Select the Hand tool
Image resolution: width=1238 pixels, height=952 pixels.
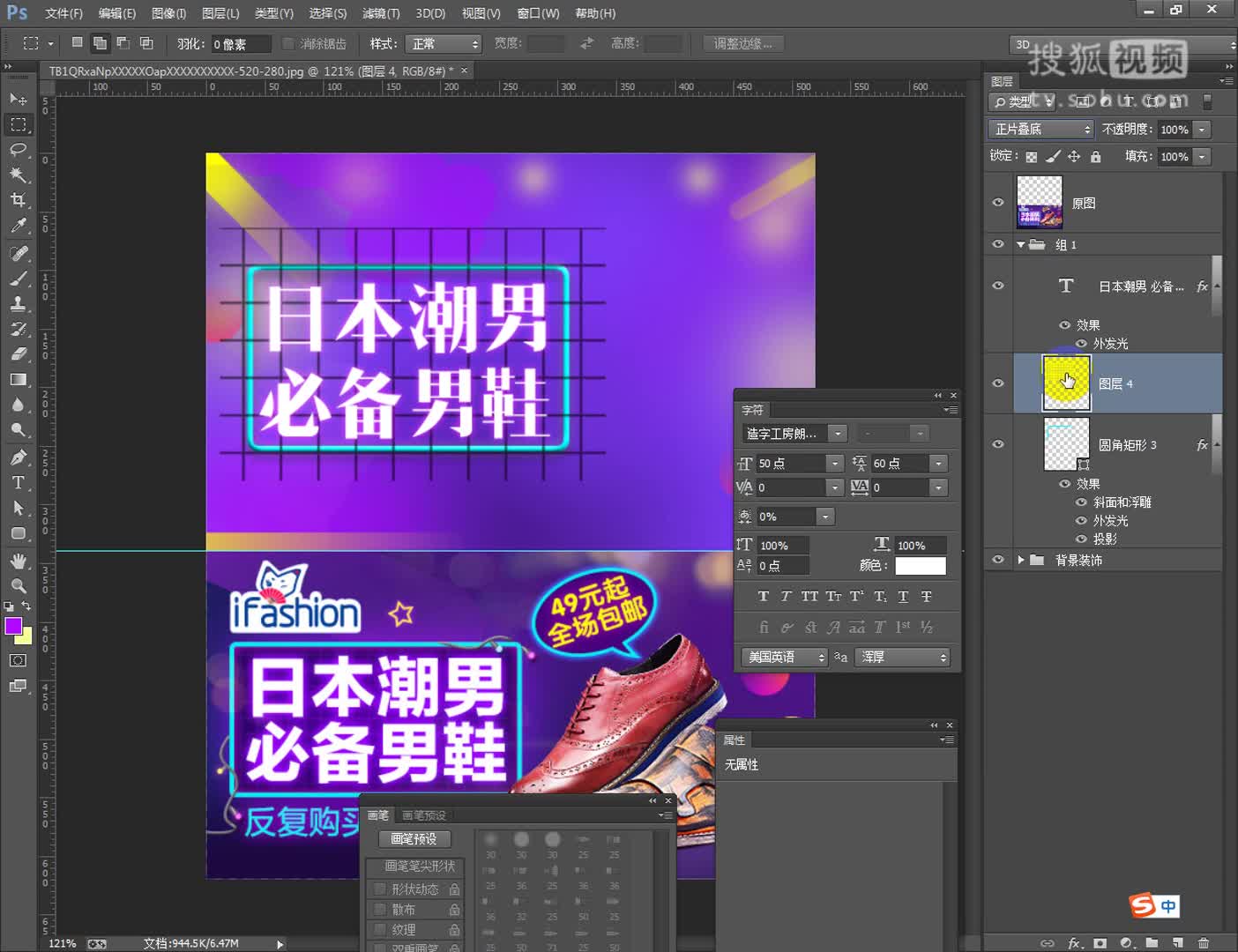pyautogui.click(x=18, y=561)
